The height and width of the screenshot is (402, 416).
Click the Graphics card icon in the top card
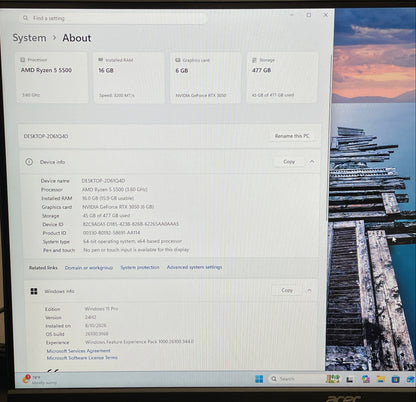pos(178,60)
